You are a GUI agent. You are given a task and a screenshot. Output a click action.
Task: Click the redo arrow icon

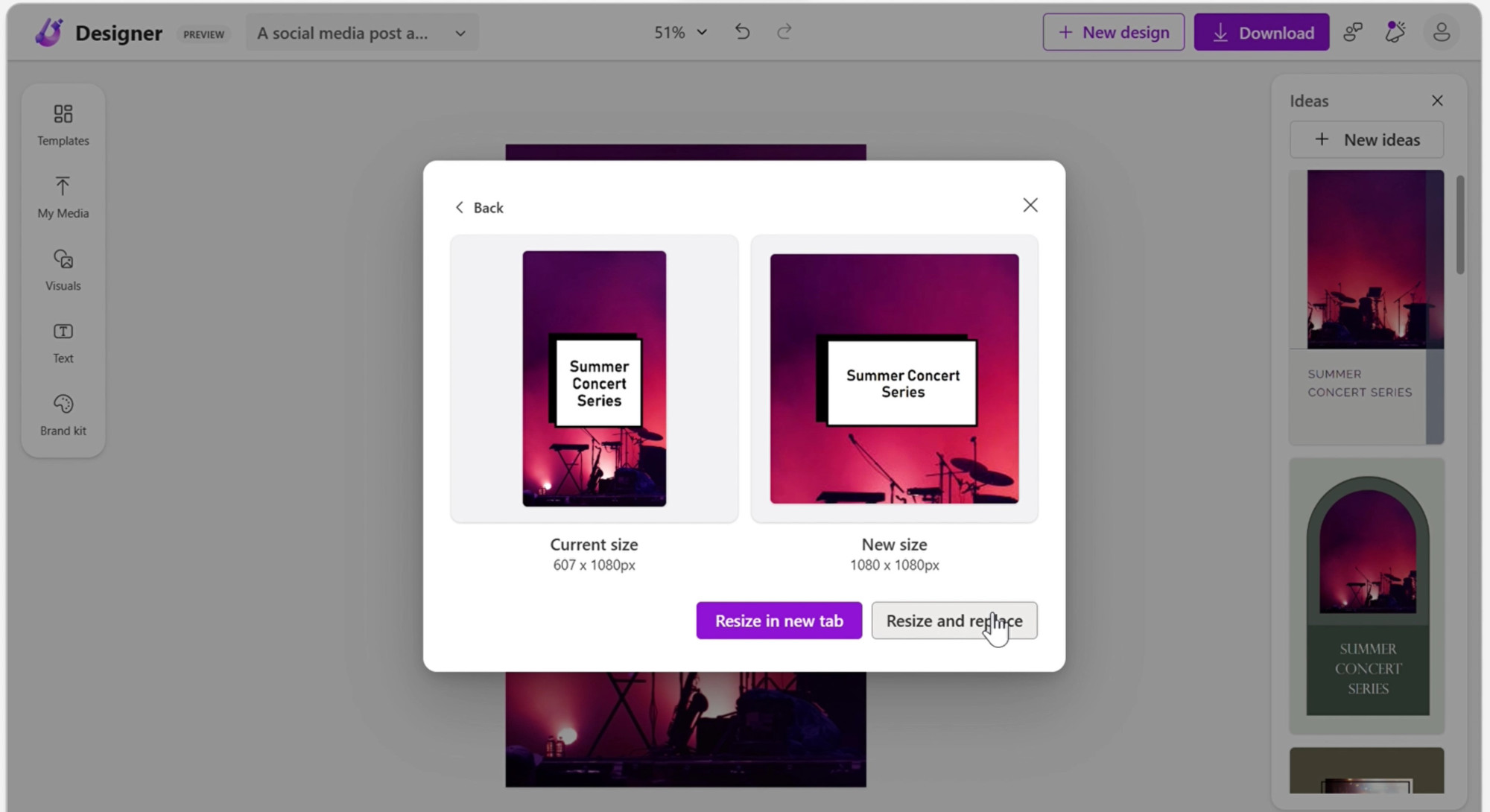click(784, 32)
